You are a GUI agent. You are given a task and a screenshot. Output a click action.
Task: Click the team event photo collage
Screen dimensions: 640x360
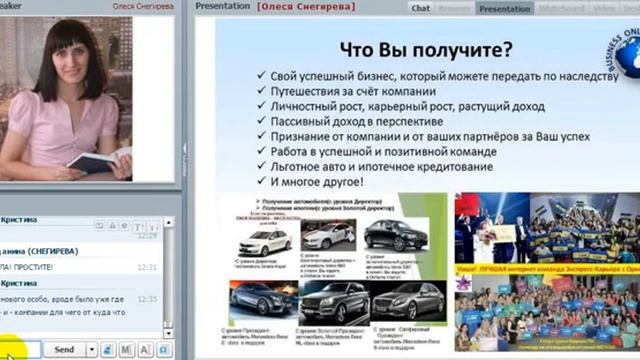547,272
